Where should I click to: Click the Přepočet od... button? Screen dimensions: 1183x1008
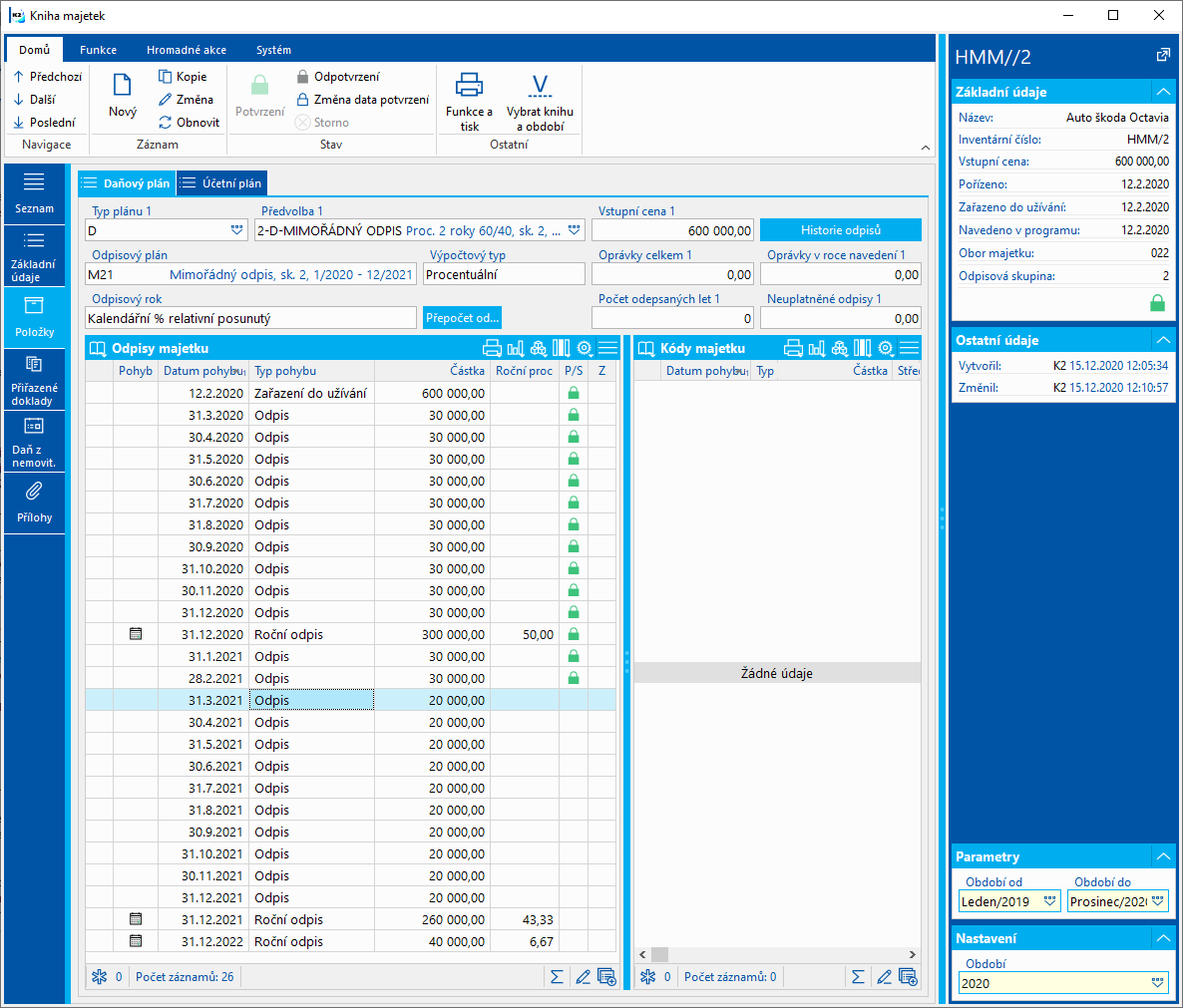[x=462, y=318]
